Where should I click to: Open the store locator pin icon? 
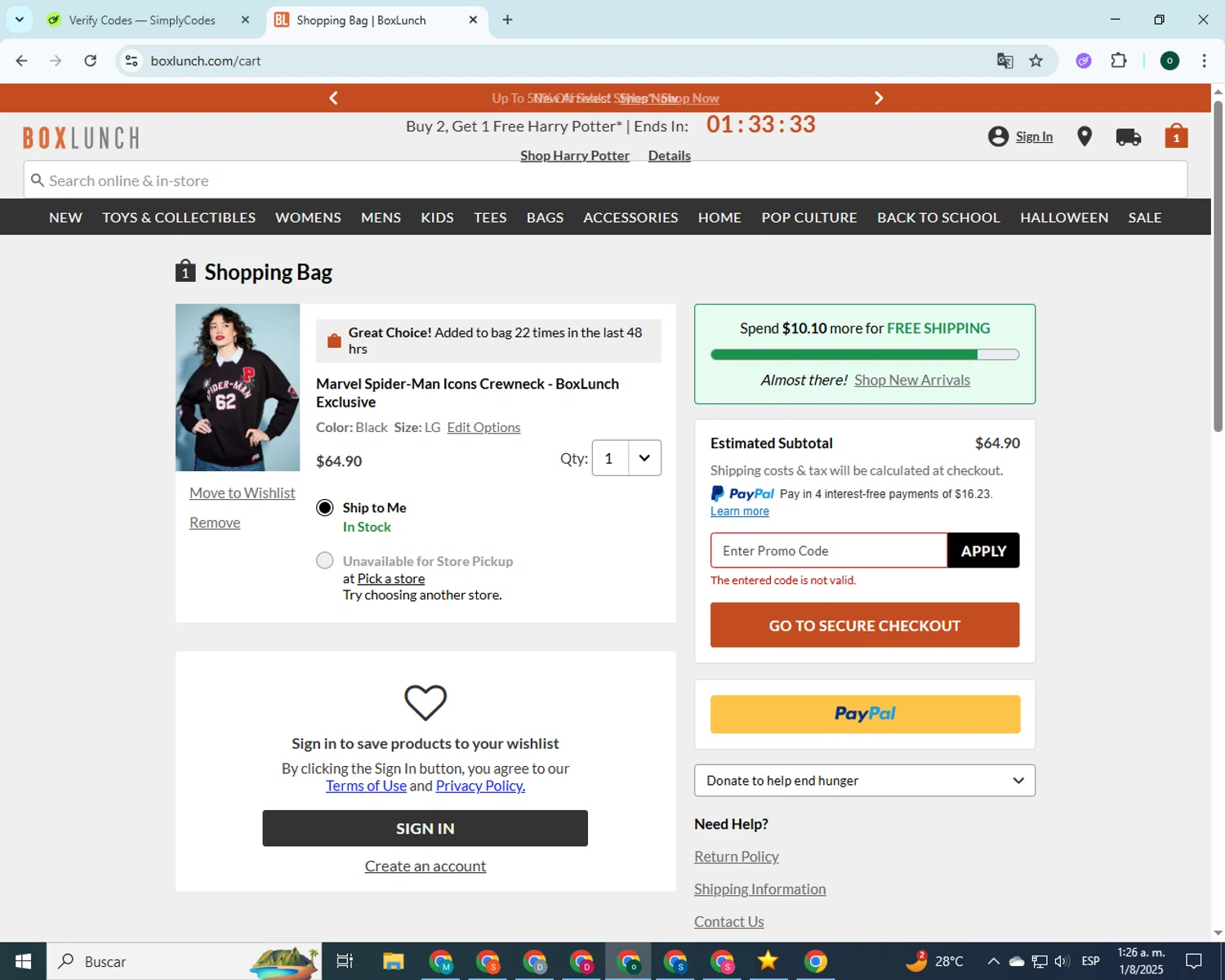(x=1085, y=136)
